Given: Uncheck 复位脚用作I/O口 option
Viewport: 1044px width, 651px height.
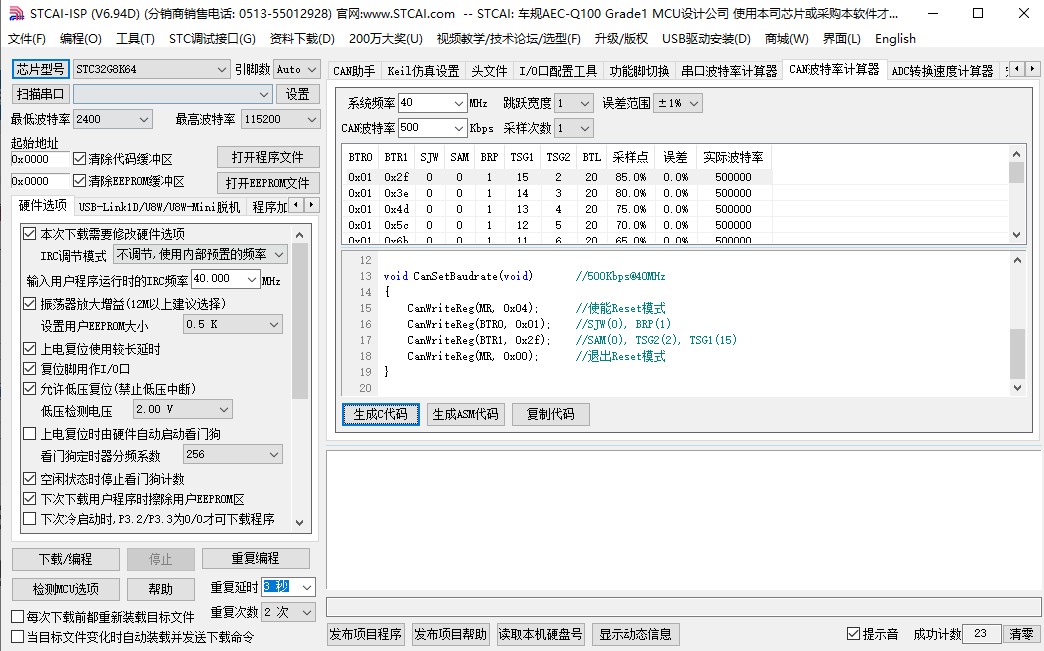Looking at the screenshot, I should 30,369.
